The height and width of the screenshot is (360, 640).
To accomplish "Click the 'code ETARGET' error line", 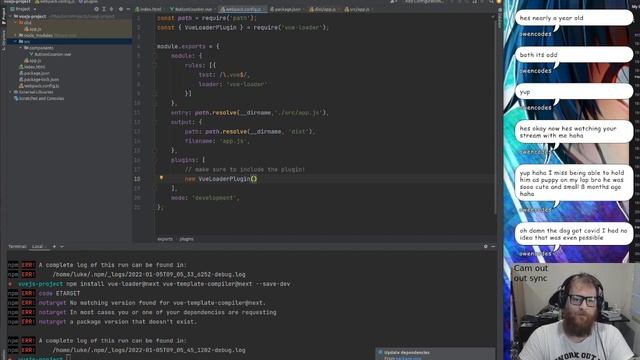I will 59,293.
